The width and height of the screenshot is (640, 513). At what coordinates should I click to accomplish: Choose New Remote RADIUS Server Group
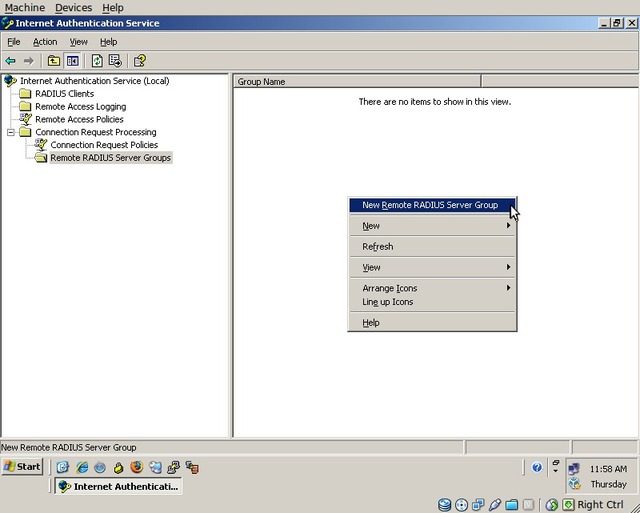coord(430,205)
